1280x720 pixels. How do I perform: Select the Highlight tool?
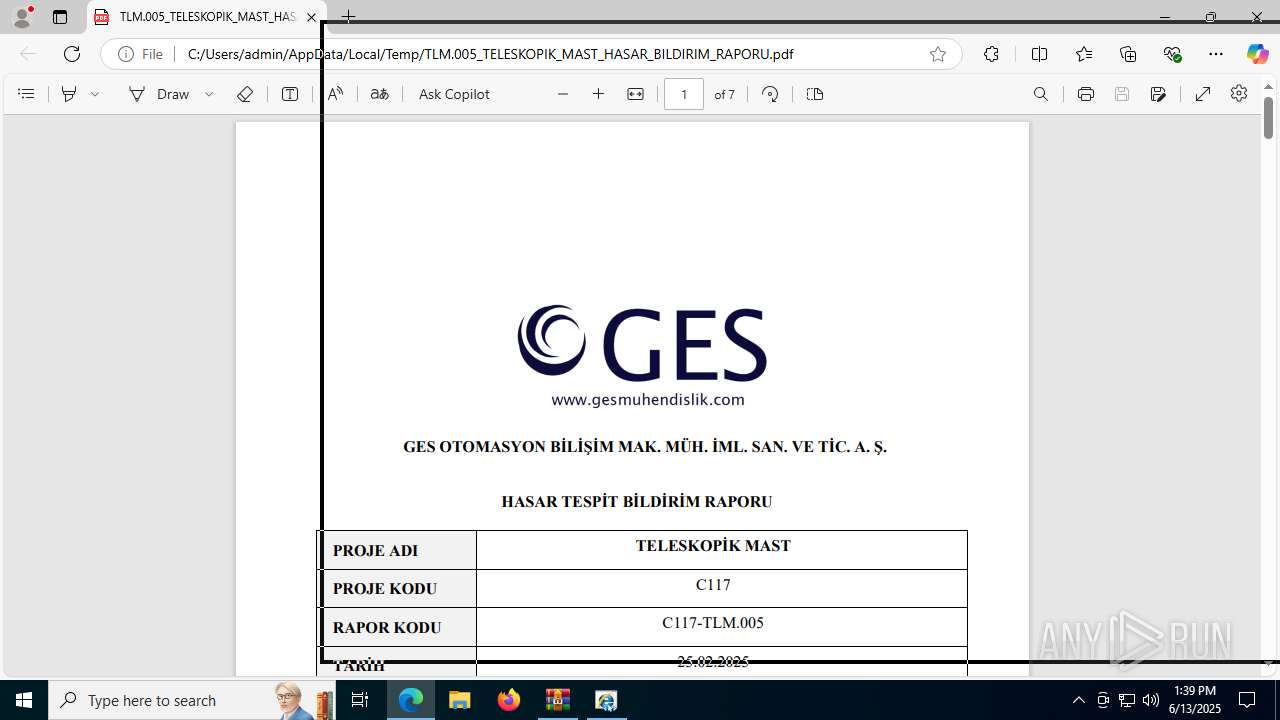tap(69, 94)
